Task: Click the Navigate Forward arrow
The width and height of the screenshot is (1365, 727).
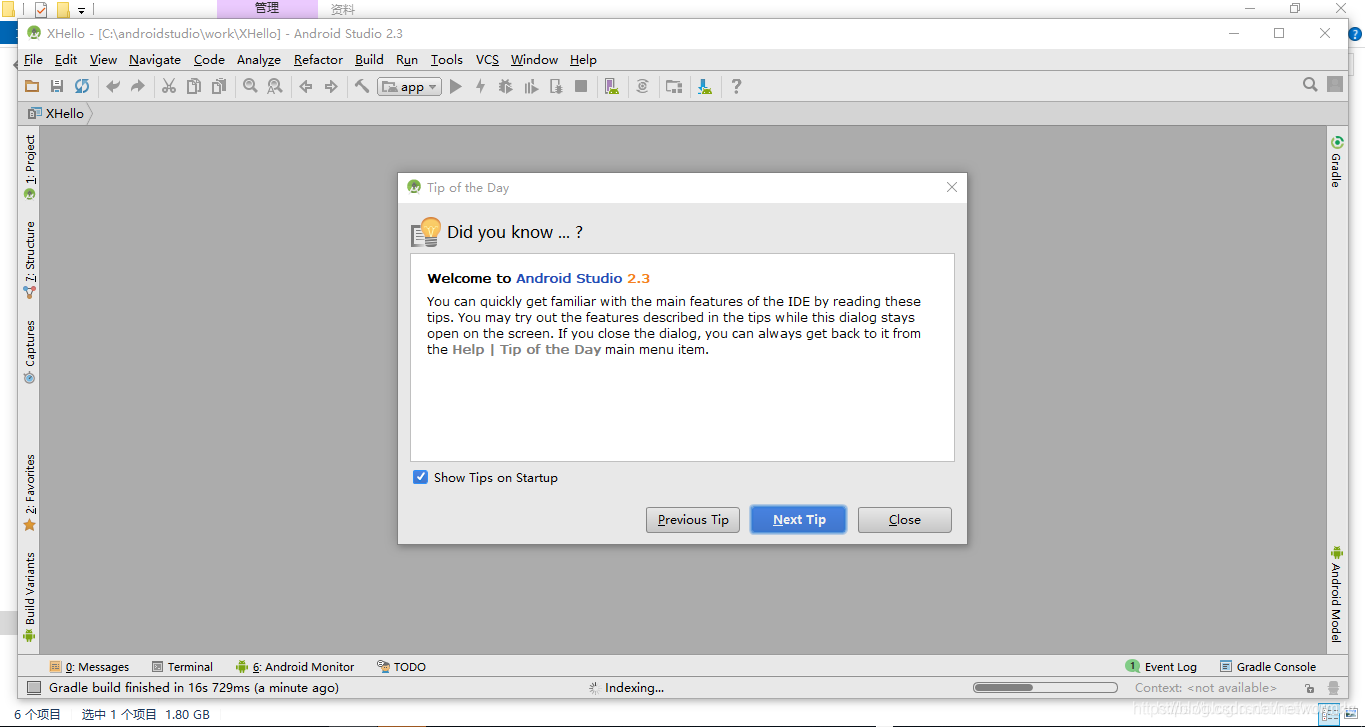Action: point(331,87)
